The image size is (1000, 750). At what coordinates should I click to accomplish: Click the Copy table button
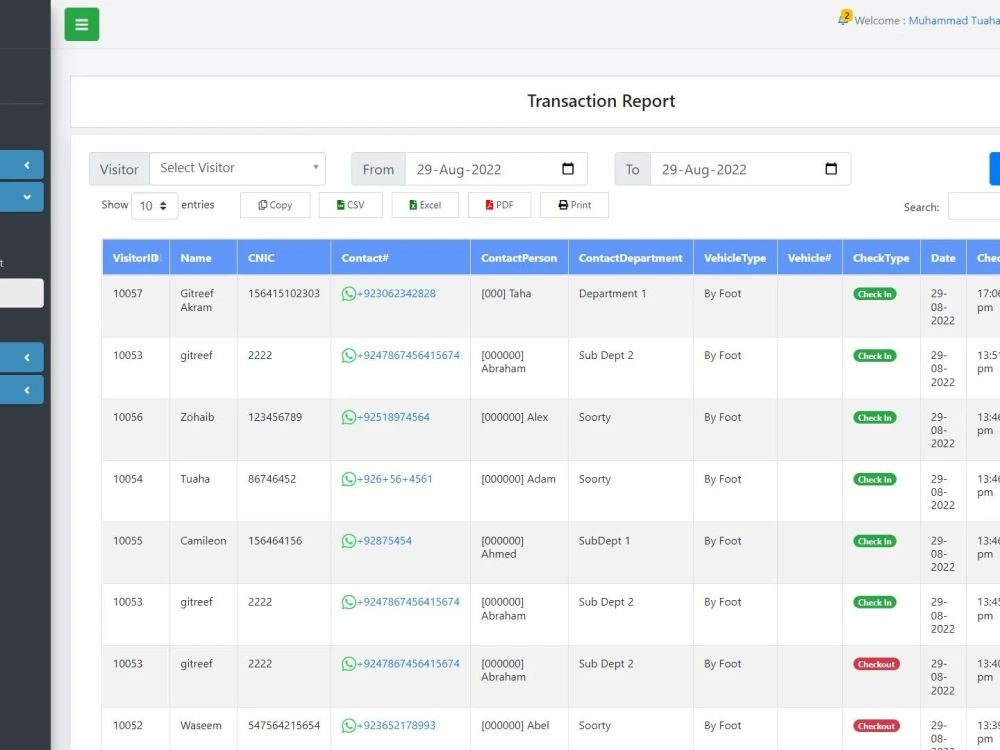274,204
